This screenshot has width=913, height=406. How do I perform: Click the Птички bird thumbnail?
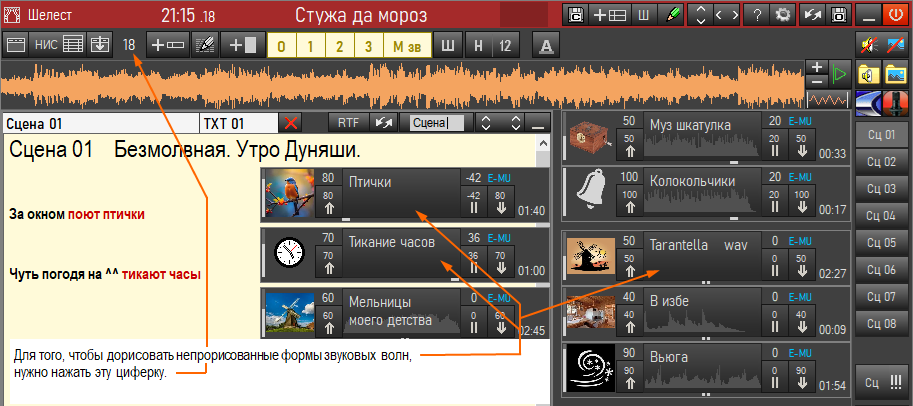(x=289, y=194)
